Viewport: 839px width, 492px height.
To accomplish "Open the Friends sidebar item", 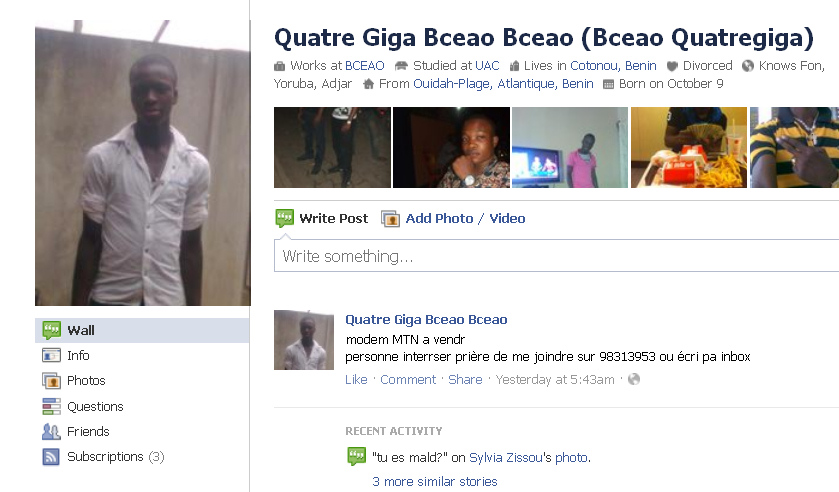I will pyautogui.click(x=88, y=432).
